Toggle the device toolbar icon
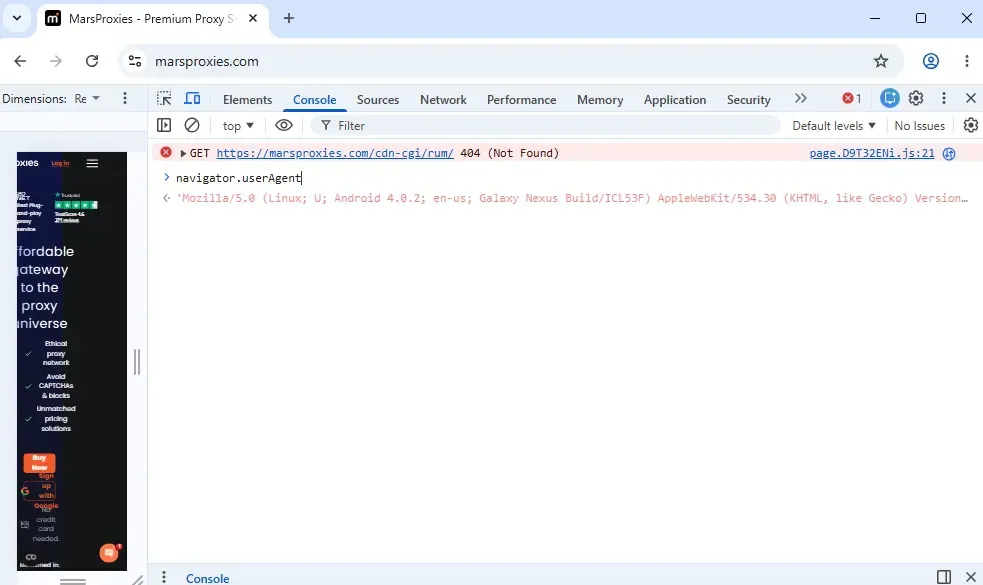The width and height of the screenshot is (983, 585). 192,98
